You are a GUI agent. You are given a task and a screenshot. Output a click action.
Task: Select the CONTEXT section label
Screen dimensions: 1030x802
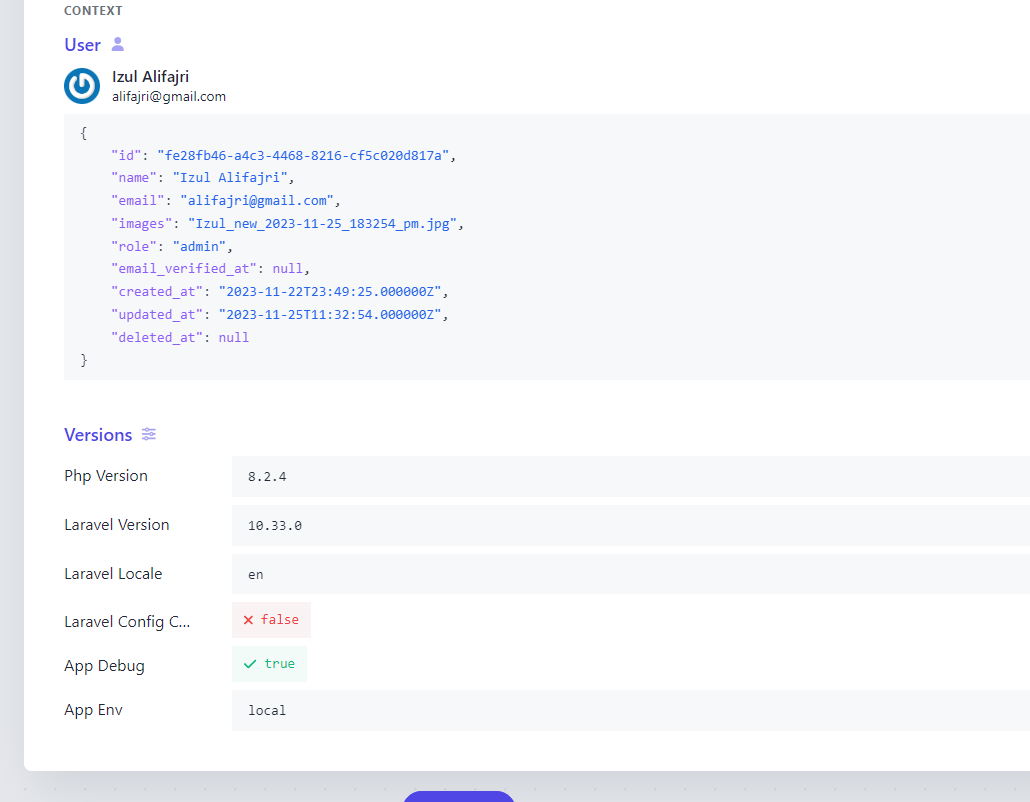click(x=93, y=11)
